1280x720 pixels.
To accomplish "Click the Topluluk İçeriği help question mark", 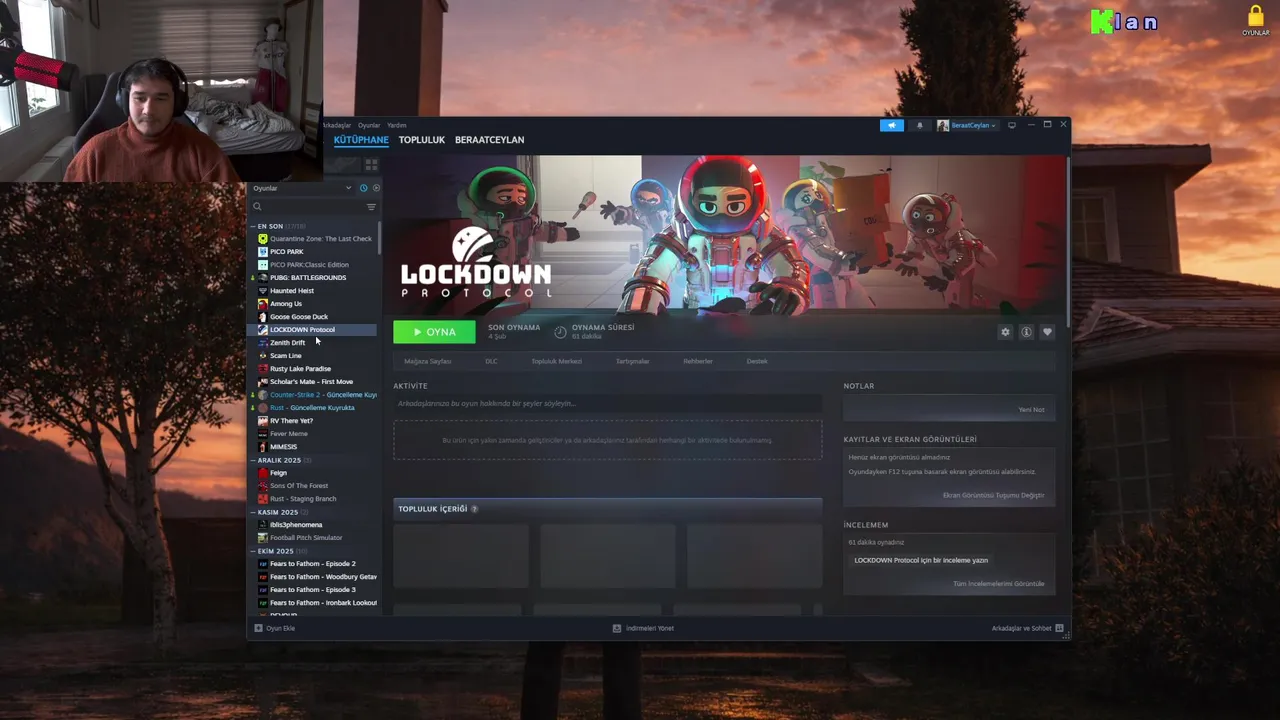I will click(x=474, y=509).
